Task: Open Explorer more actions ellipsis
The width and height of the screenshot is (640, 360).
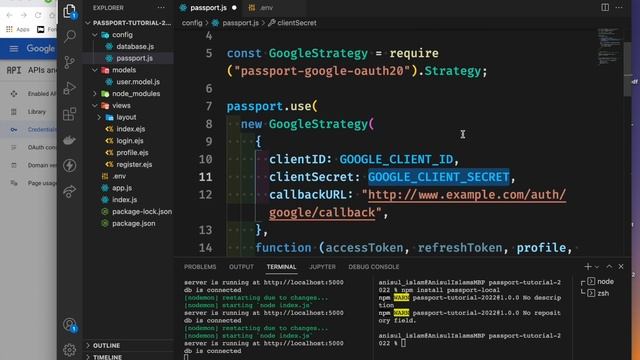Action: [x=161, y=8]
